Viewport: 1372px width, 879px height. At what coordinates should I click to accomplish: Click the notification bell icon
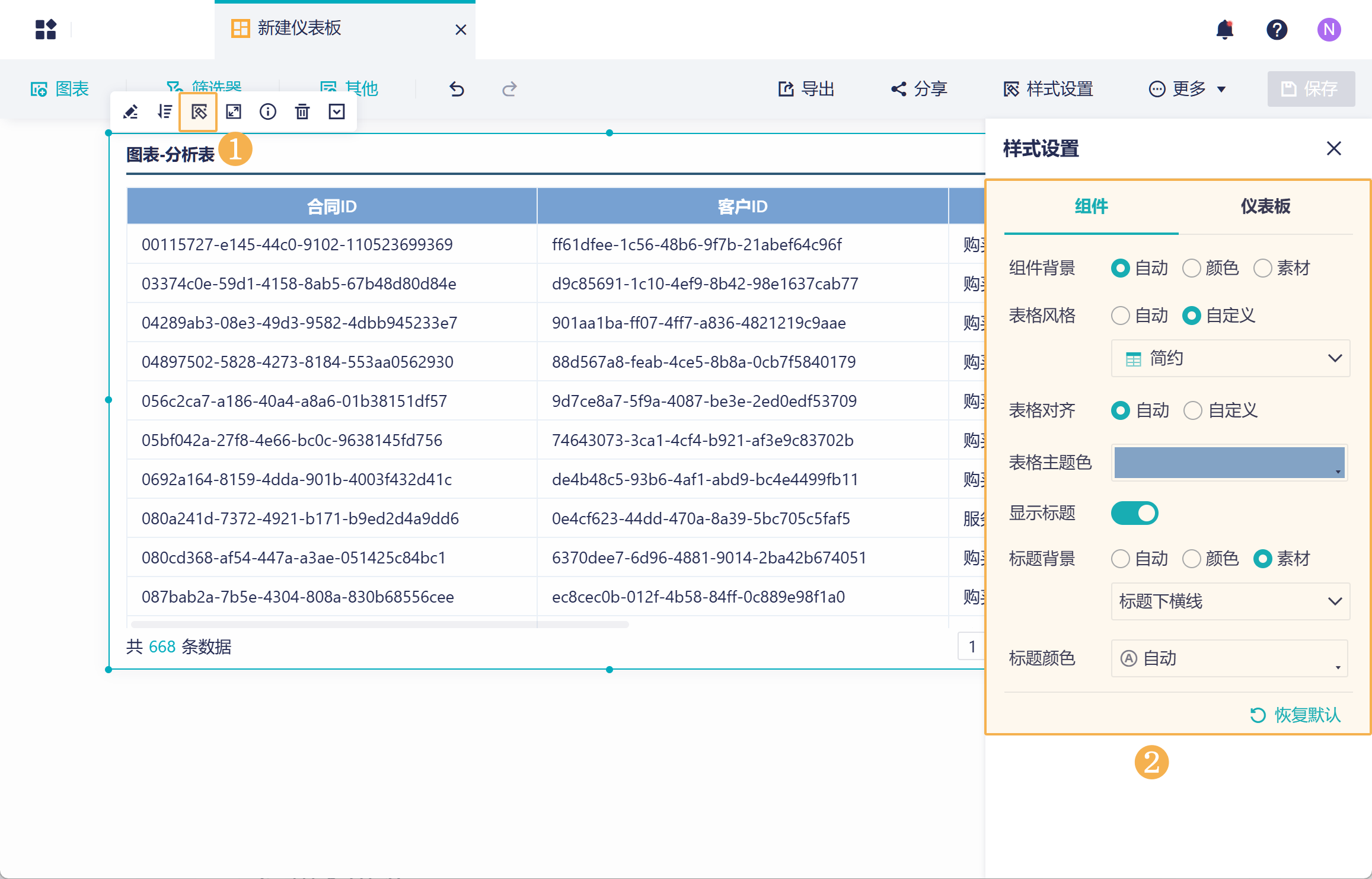(1224, 29)
